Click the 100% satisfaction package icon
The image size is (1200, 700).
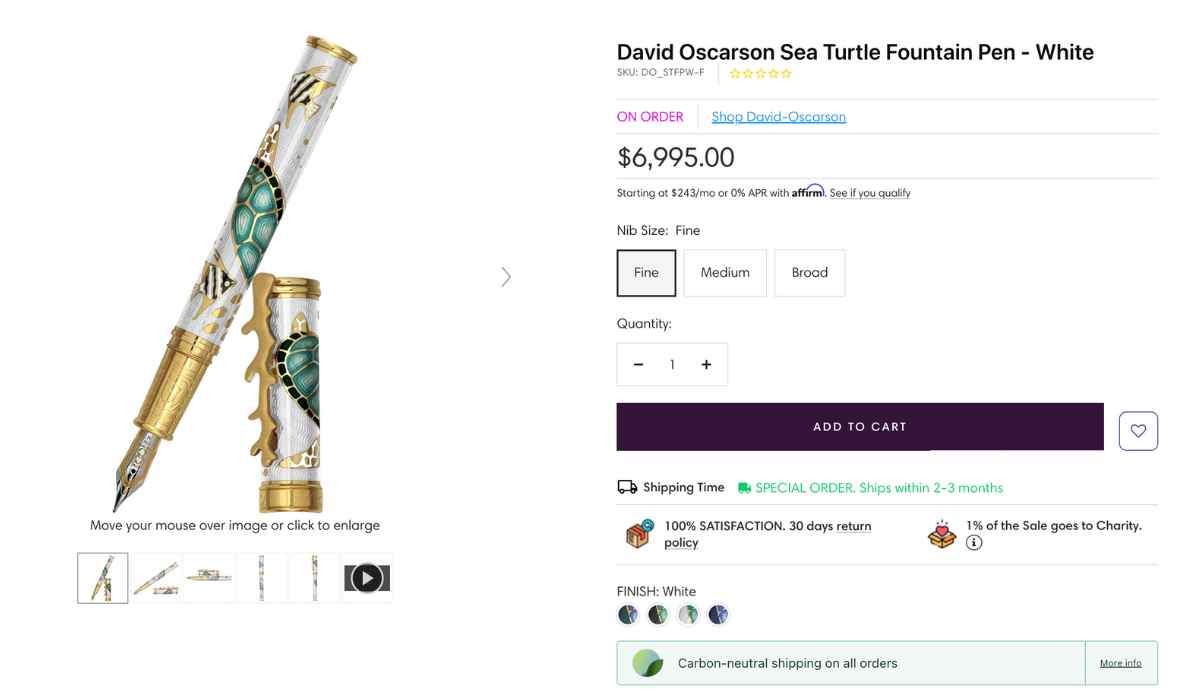point(638,533)
